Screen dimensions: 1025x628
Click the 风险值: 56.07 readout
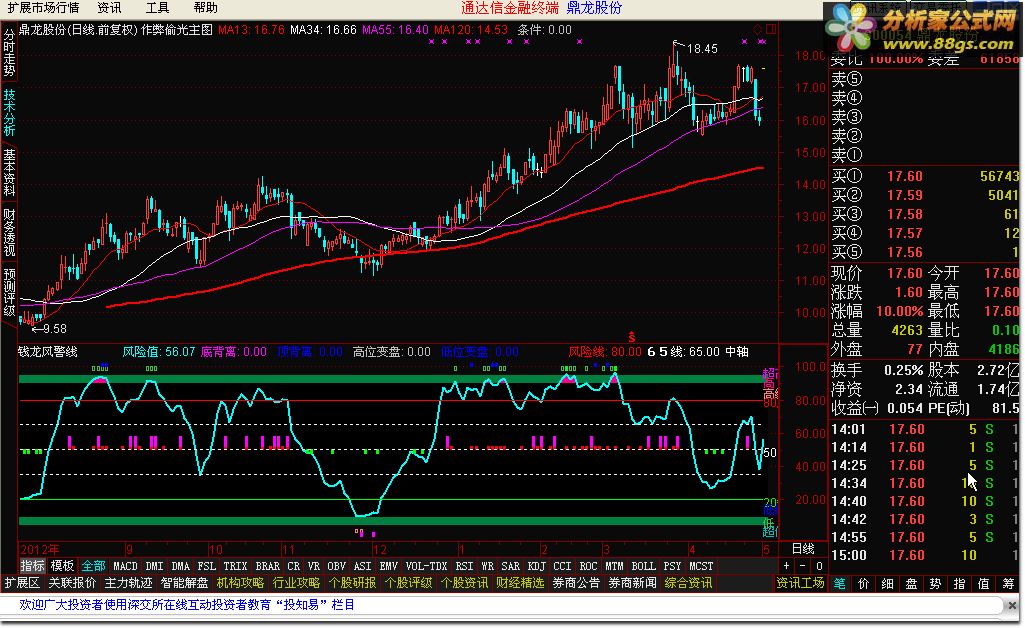[159, 352]
